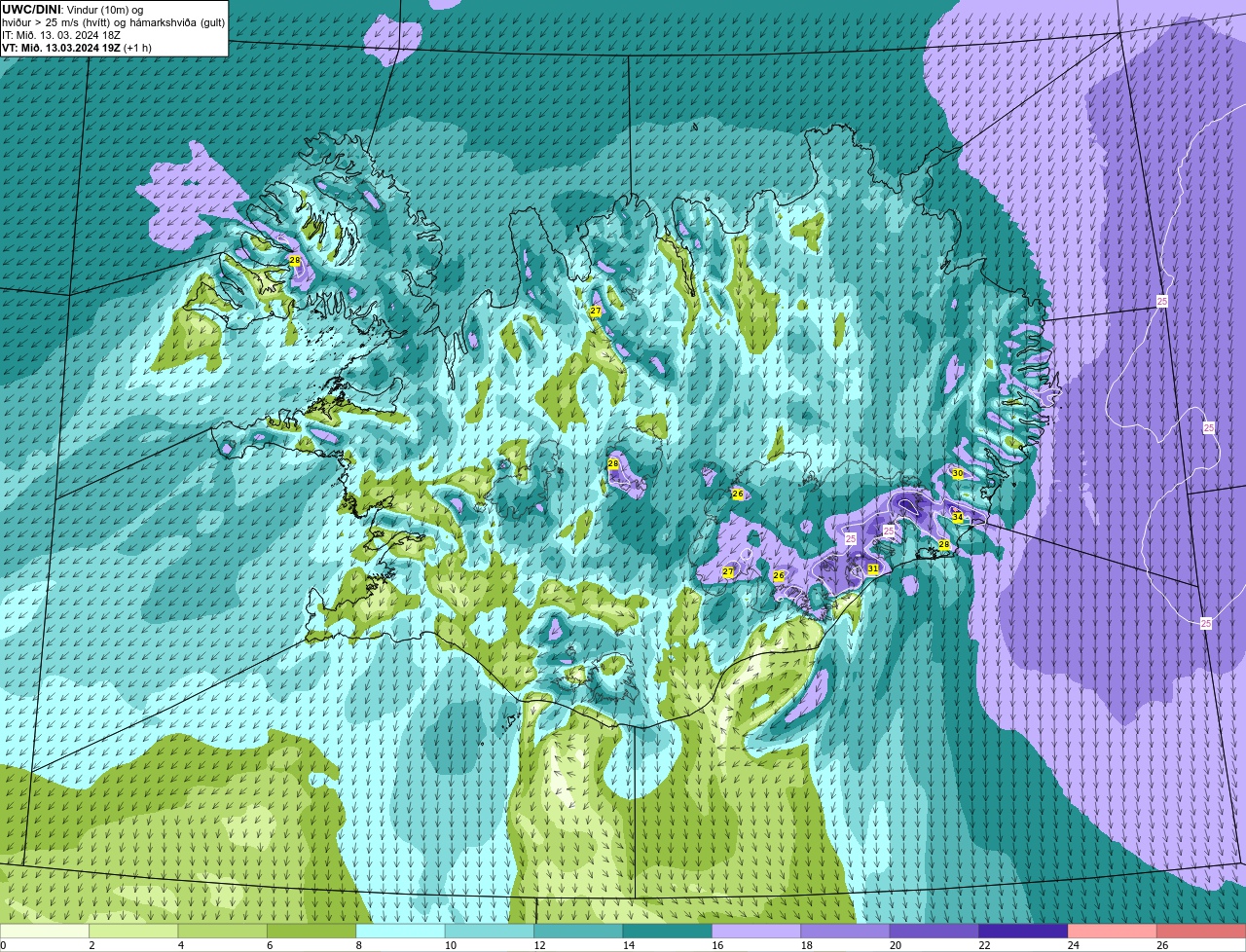Screen dimensions: 1246x952
Task: Select the 8–10 m/s pale cyan swatch
Action: point(400,931)
